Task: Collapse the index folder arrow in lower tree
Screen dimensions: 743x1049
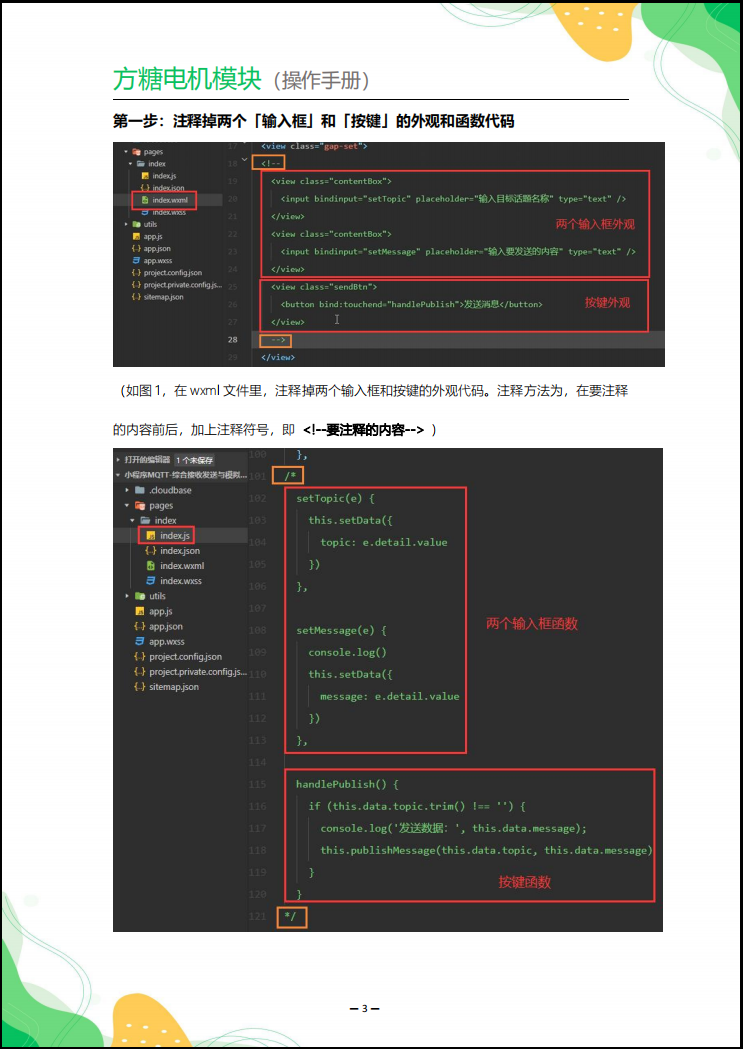Action: pyautogui.click(x=132, y=520)
